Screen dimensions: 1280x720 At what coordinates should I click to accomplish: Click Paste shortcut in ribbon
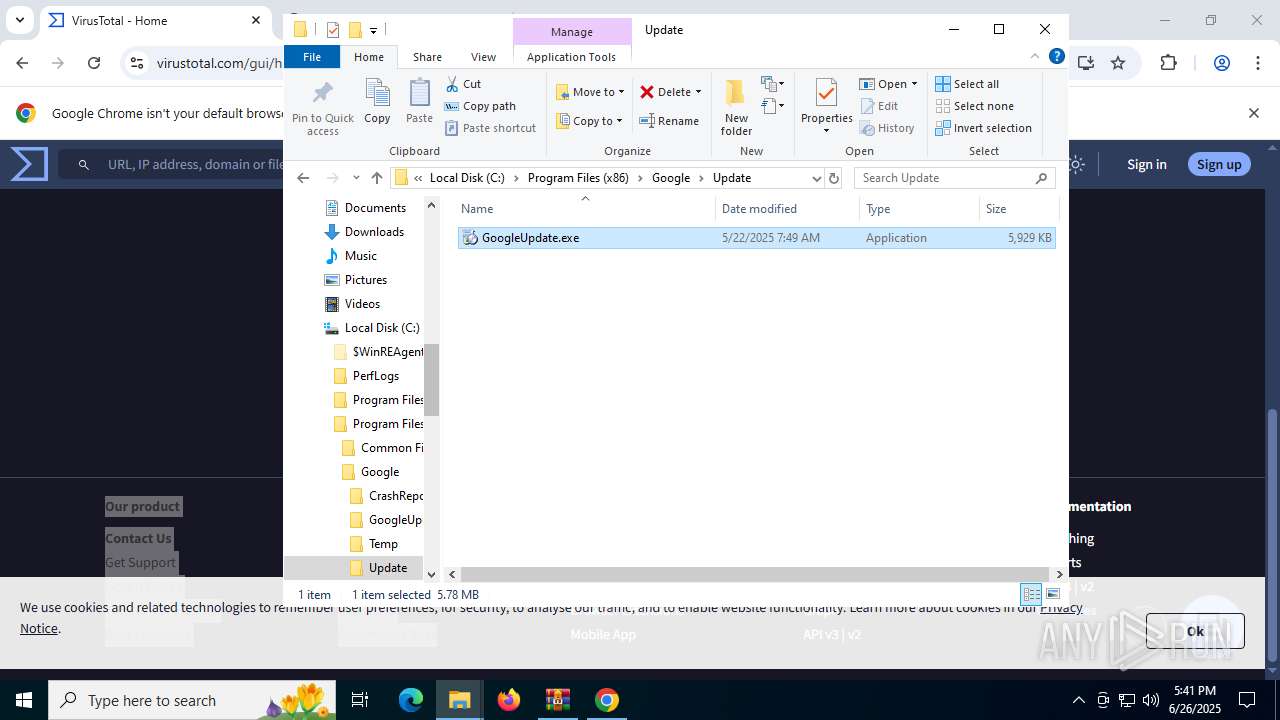(x=490, y=128)
